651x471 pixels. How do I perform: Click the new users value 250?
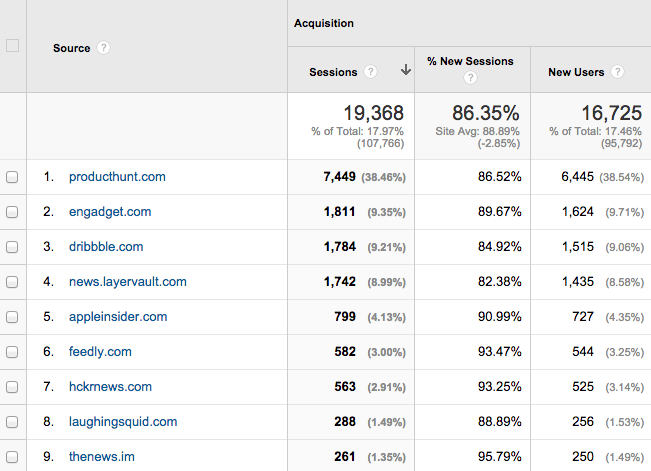click(583, 456)
